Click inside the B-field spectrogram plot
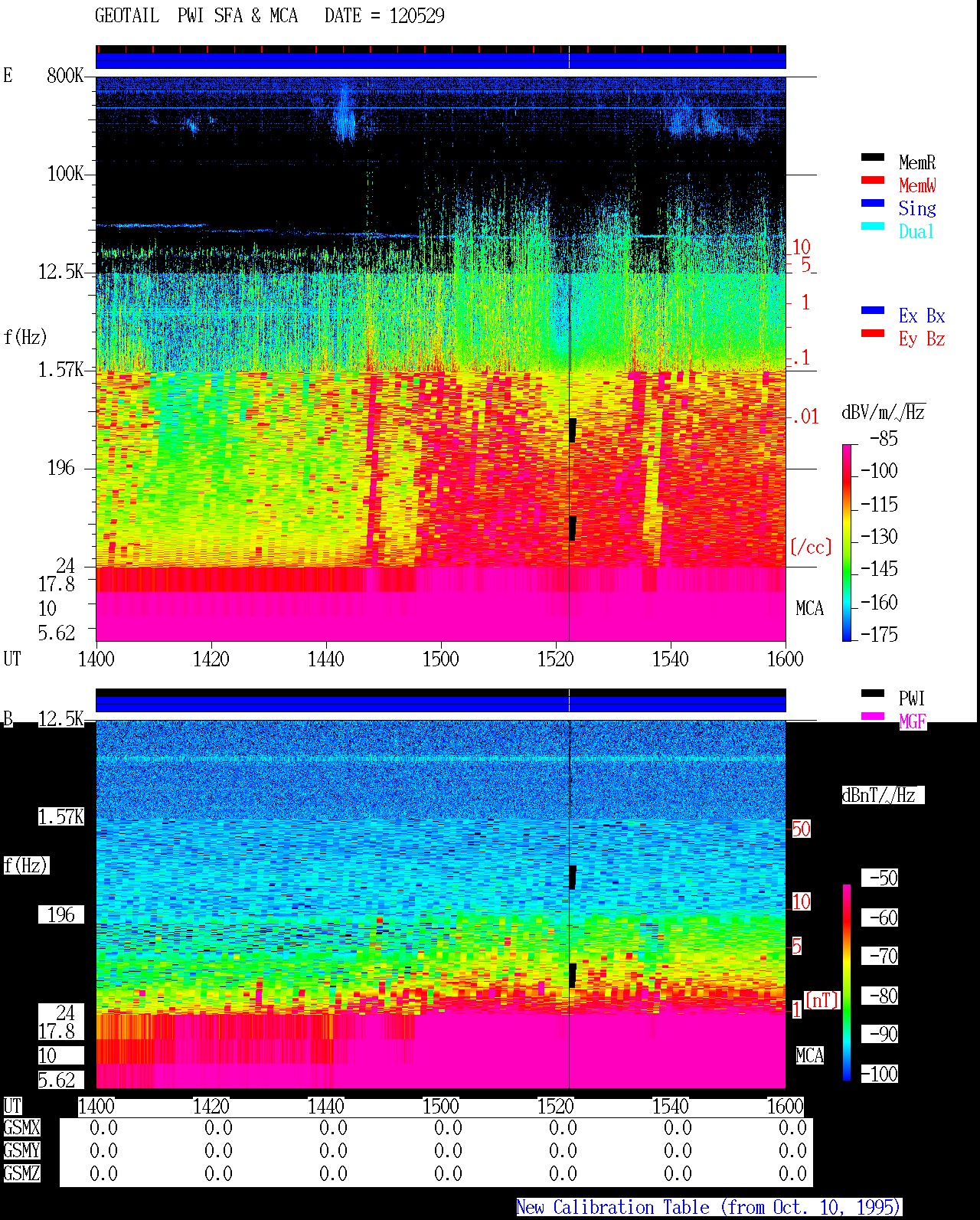 tap(440, 904)
